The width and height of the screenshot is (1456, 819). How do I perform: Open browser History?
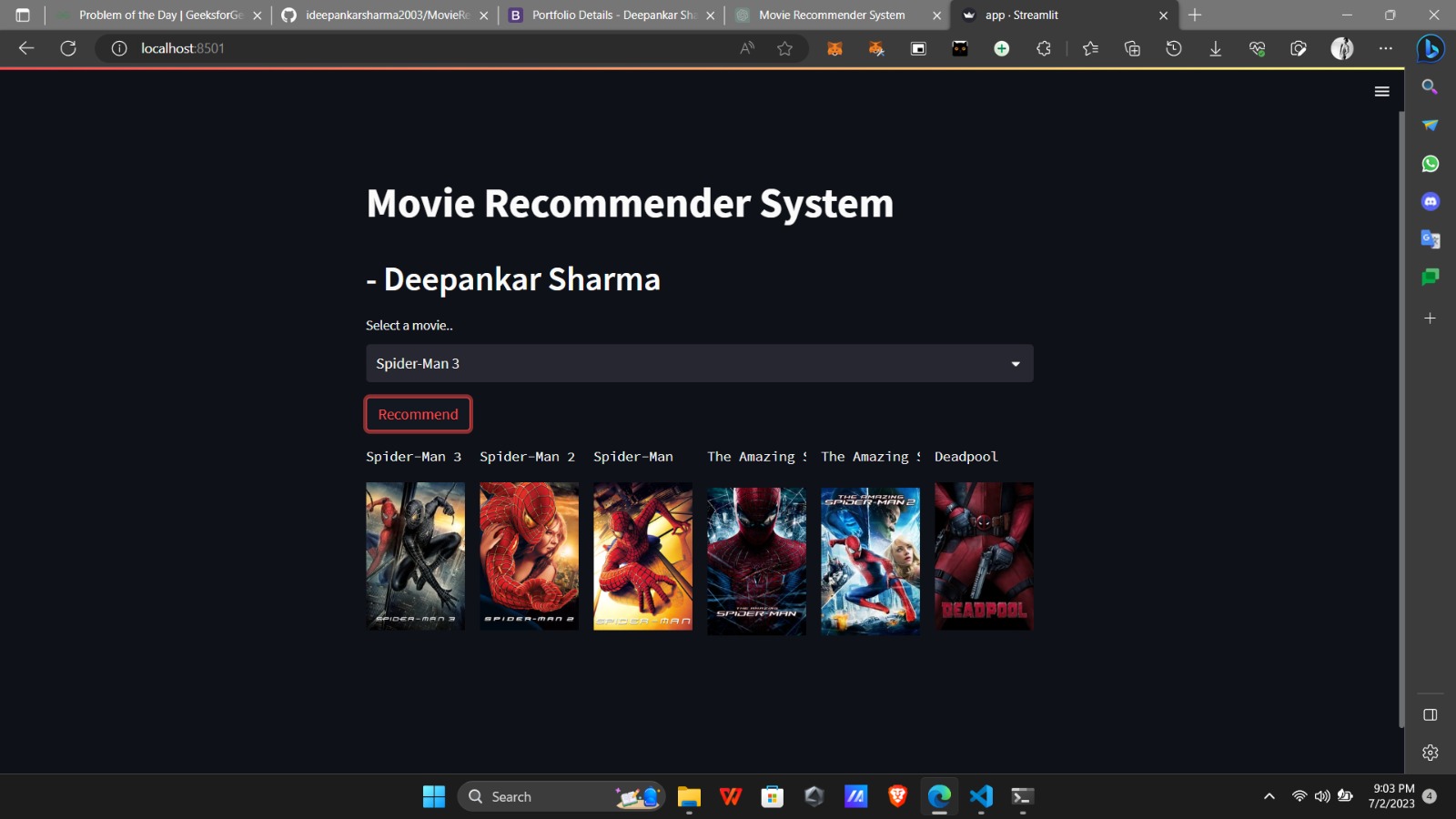tap(1174, 48)
